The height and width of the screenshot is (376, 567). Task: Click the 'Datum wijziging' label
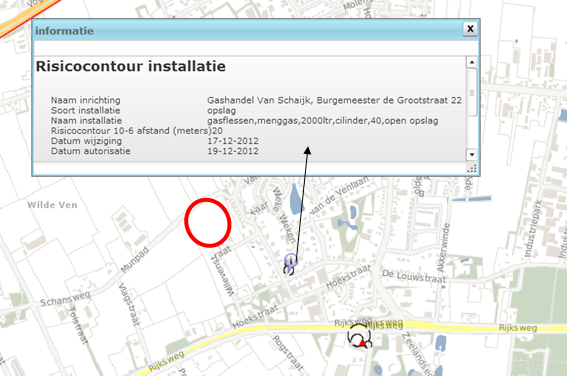(x=86, y=141)
